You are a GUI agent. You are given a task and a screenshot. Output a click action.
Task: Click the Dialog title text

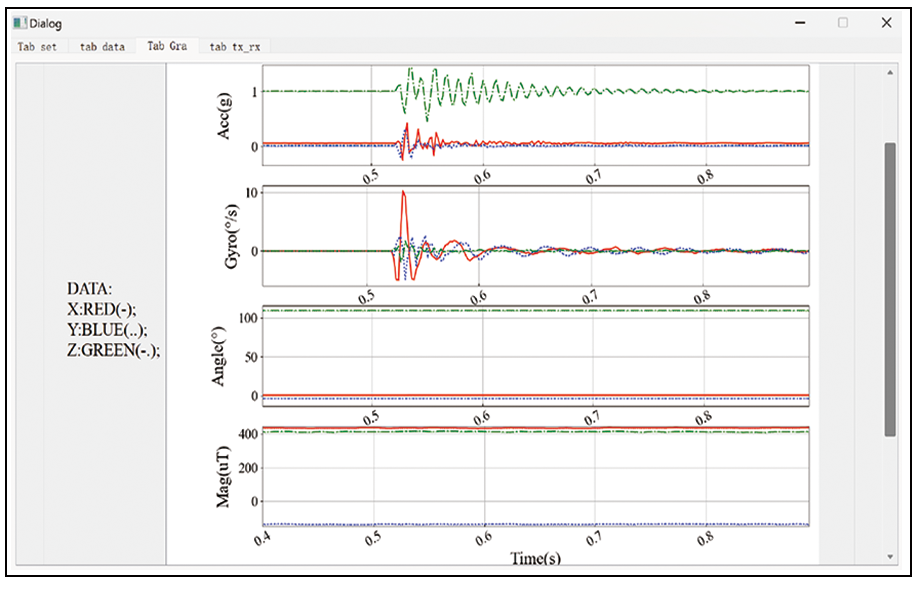coord(45,23)
